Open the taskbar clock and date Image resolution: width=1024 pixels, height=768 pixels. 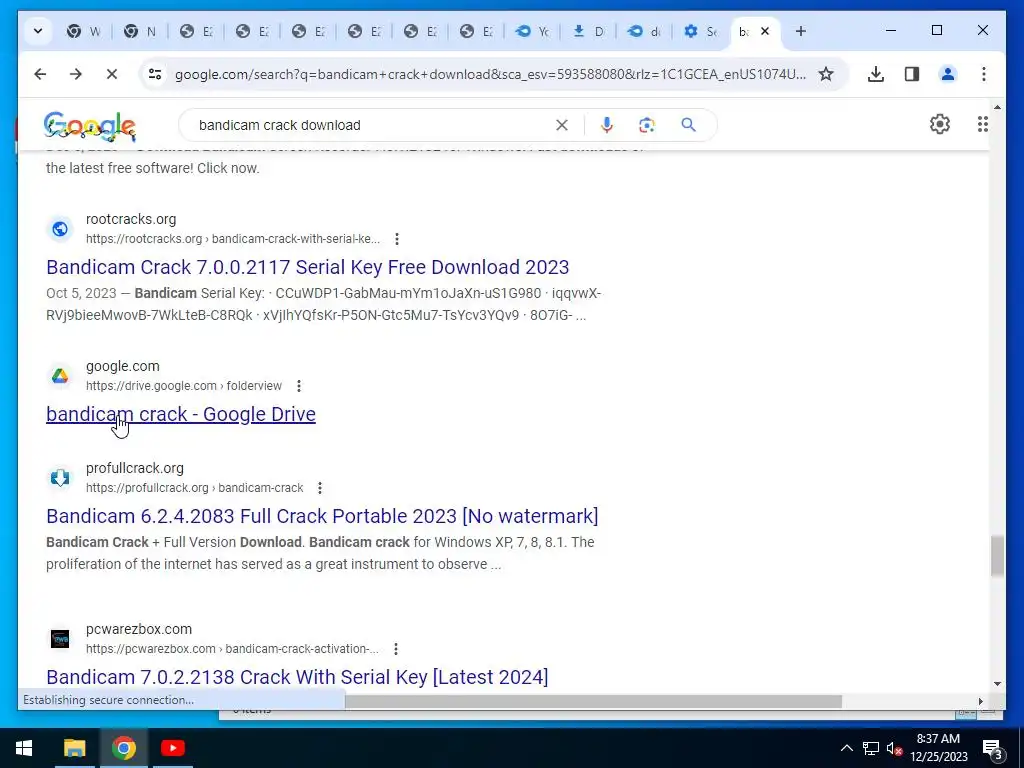(x=938, y=748)
